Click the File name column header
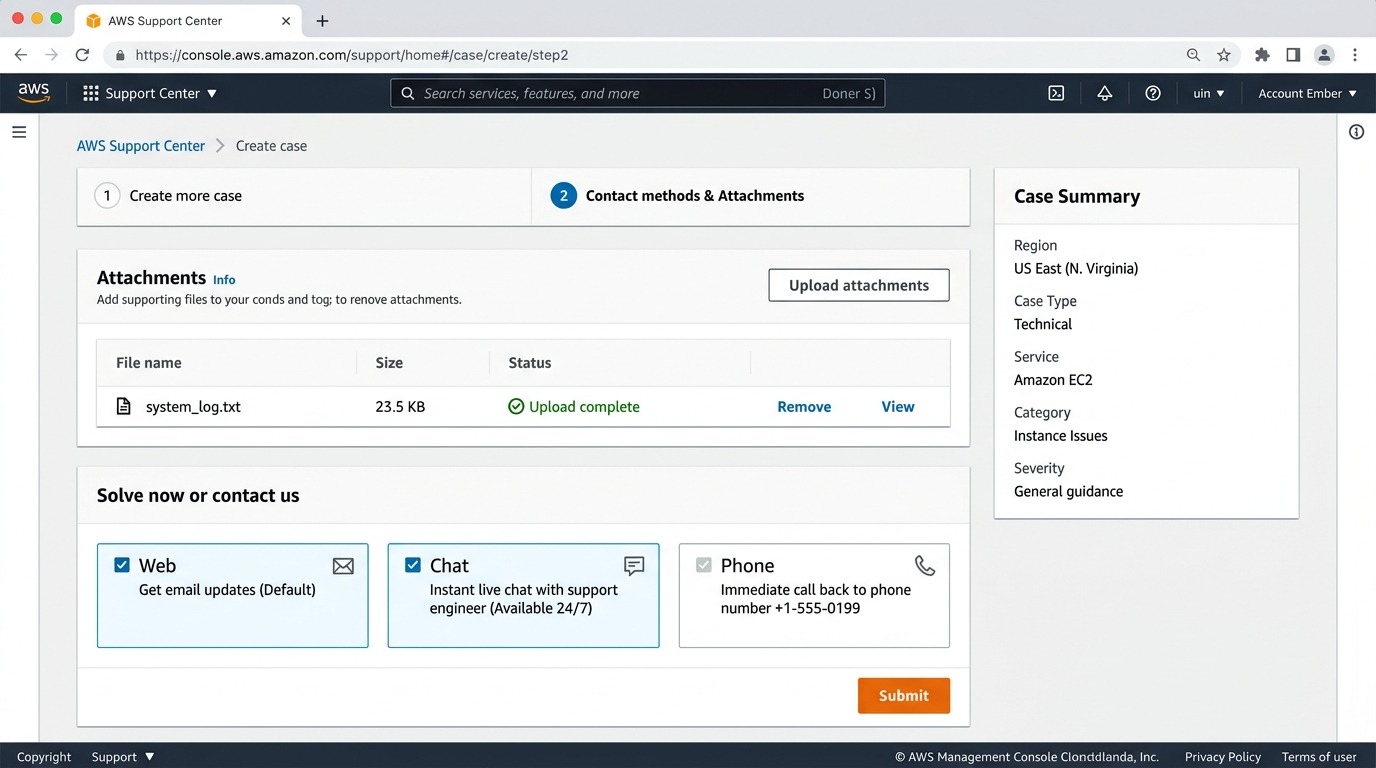Image resolution: width=1376 pixels, height=768 pixels. (149, 363)
